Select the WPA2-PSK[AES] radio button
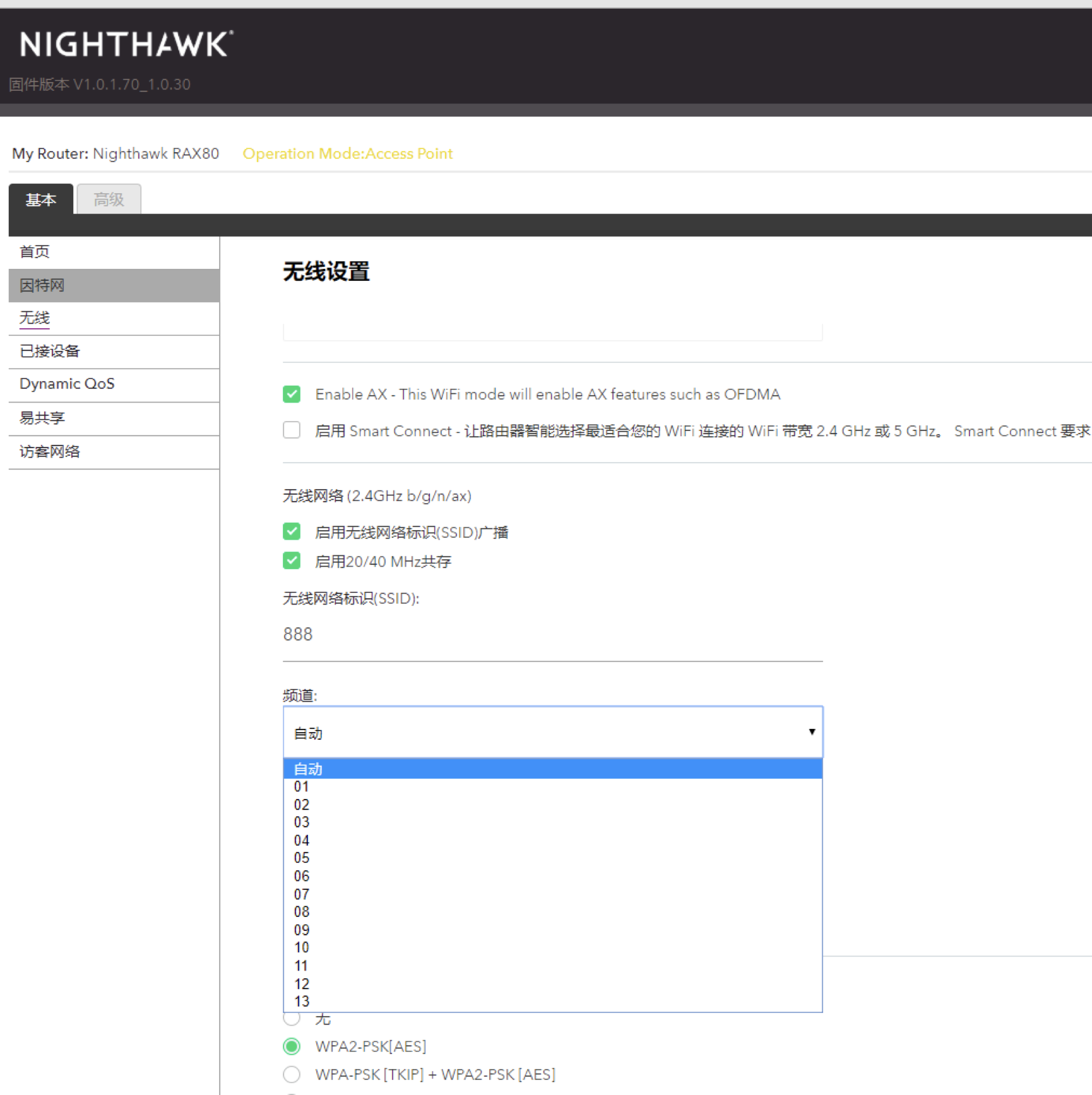This screenshot has height=1095, width=1092. coord(292,1046)
